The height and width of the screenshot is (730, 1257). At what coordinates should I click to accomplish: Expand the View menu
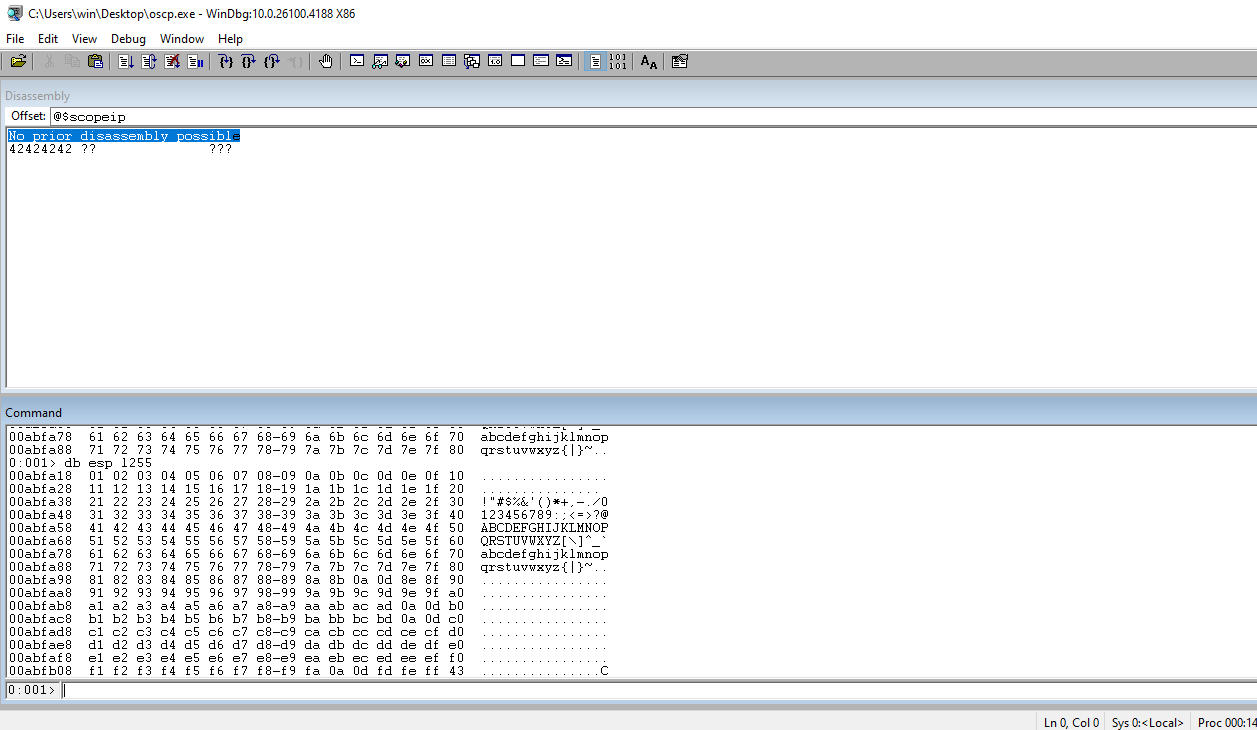coord(85,39)
